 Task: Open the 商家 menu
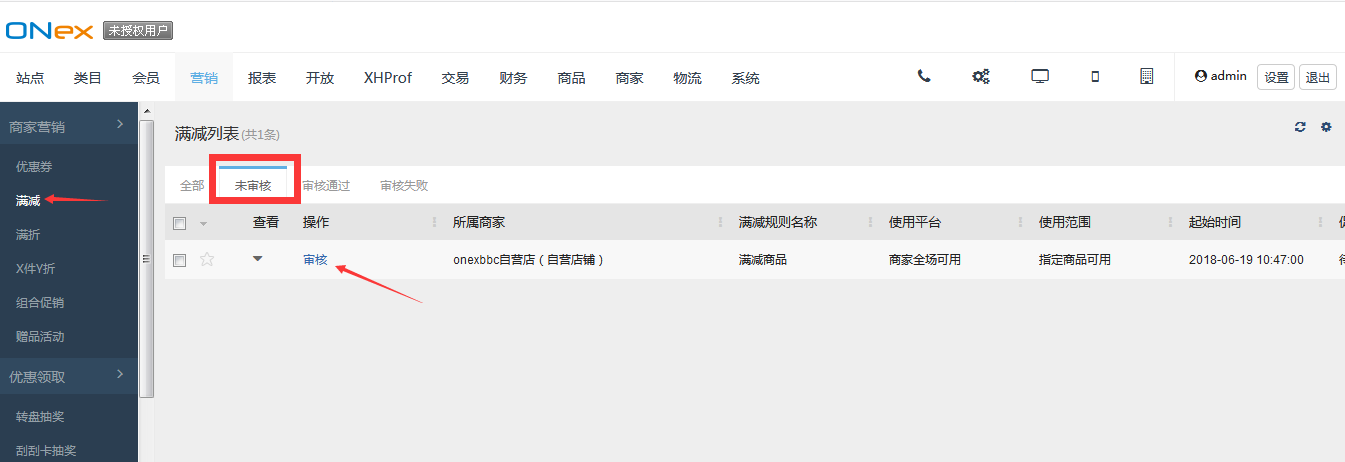pos(630,78)
